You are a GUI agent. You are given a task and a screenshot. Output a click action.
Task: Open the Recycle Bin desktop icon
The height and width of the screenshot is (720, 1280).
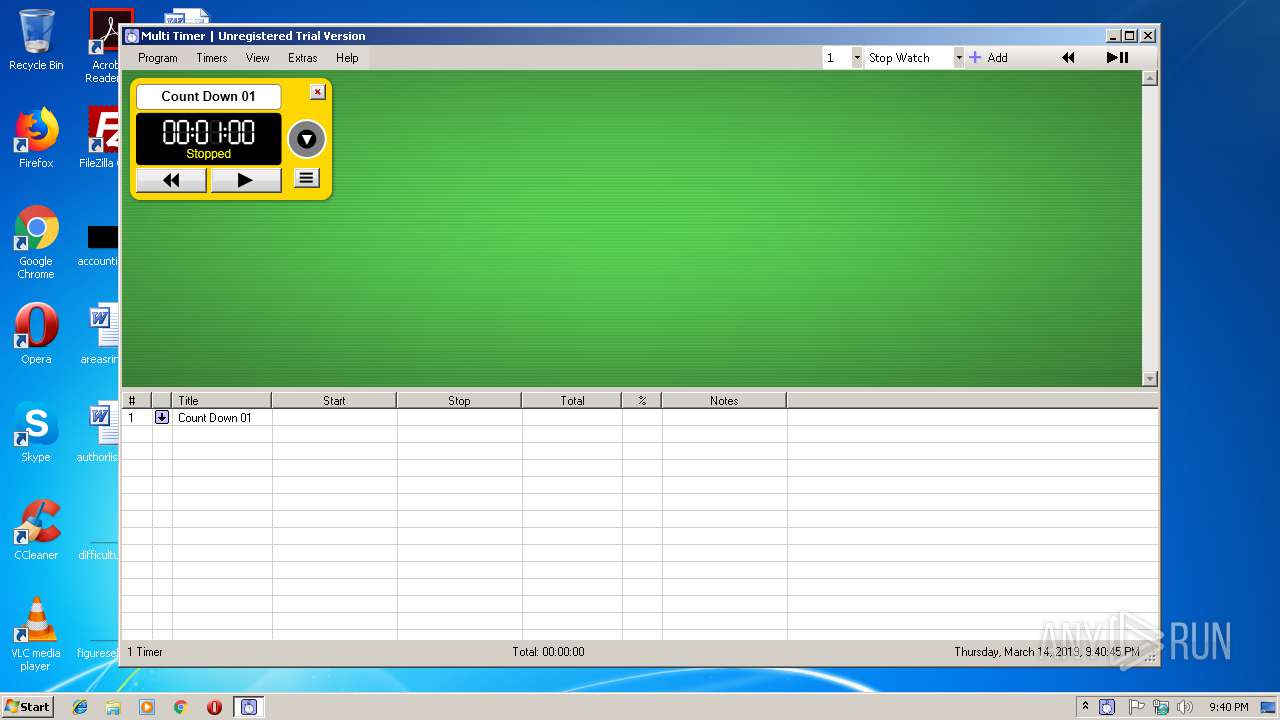click(x=36, y=40)
